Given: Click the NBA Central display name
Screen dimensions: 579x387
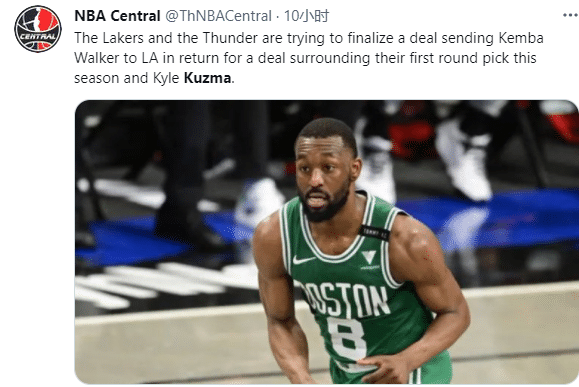Looking at the screenshot, I should pos(117,16).
